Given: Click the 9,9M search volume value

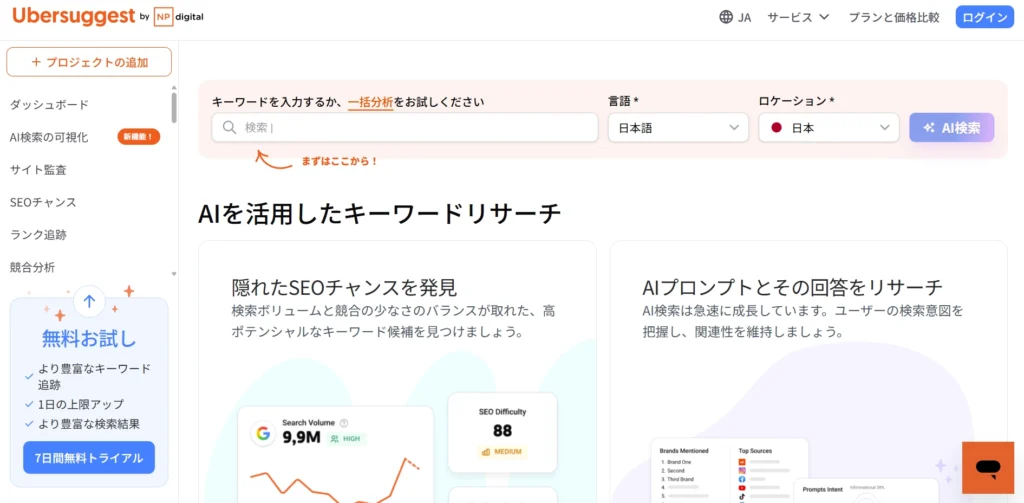Looking at the screenshot, I should (x=301, y=438).
